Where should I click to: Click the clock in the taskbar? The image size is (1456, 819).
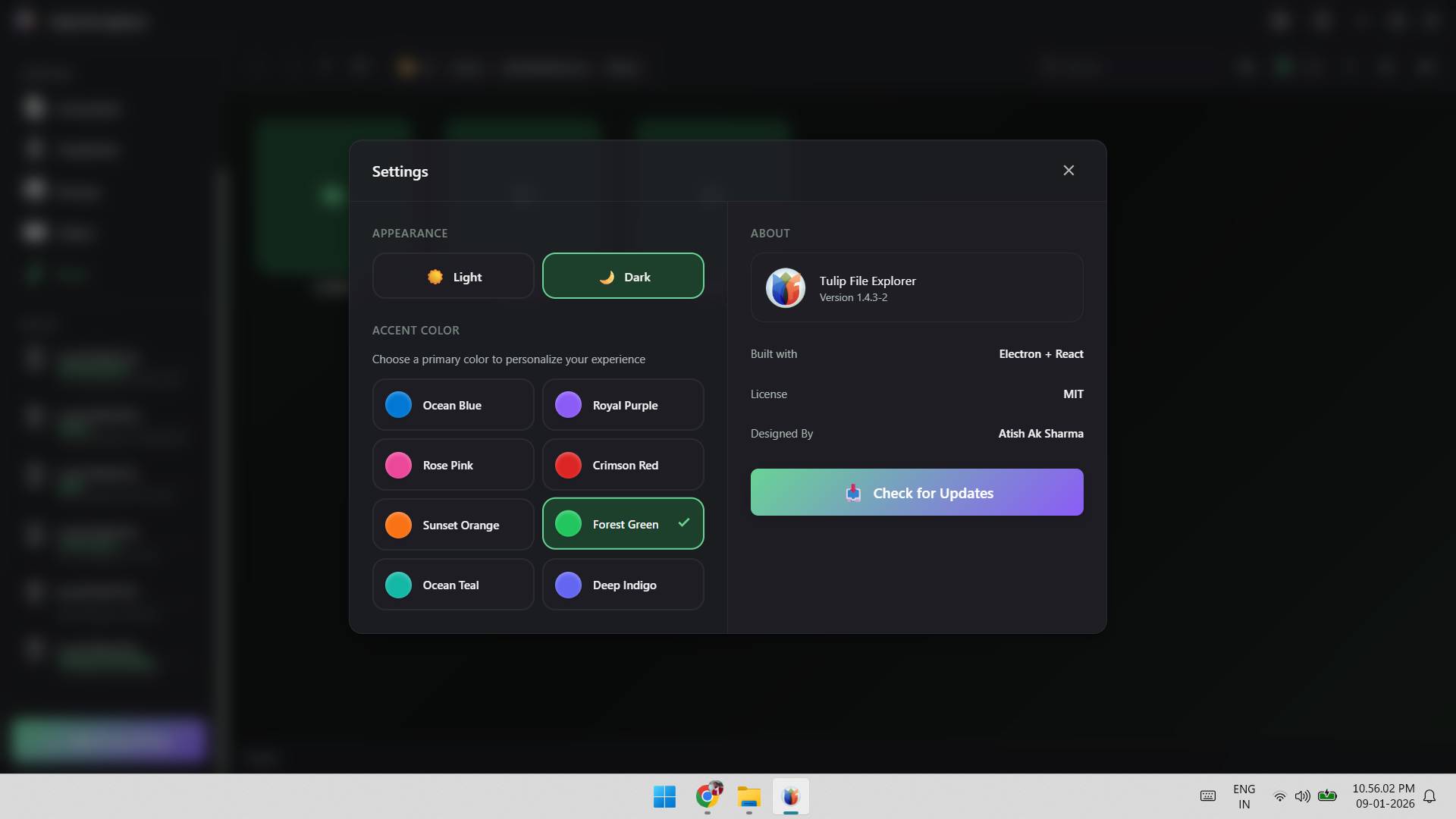pyautogui.click(x=1385, y=796)
